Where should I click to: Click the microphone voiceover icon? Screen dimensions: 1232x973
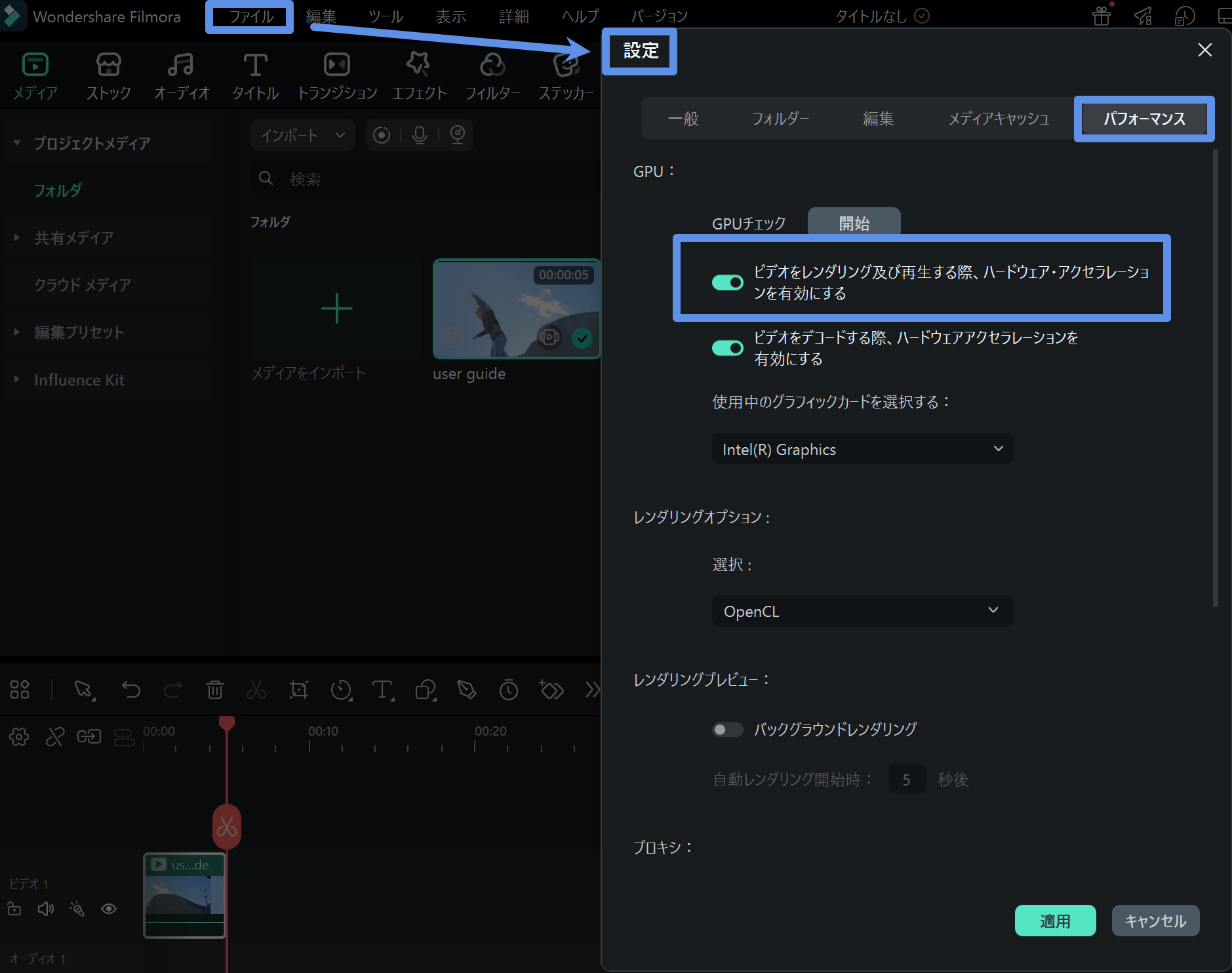tap(420, 135)
